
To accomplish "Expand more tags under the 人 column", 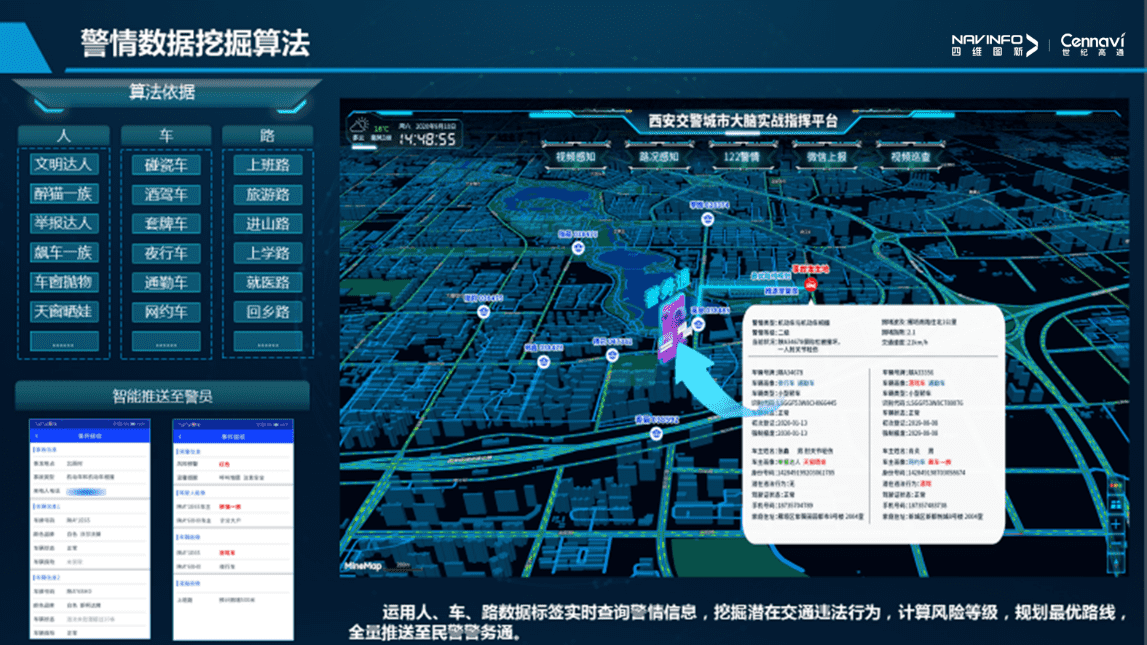I will [63, 343].
